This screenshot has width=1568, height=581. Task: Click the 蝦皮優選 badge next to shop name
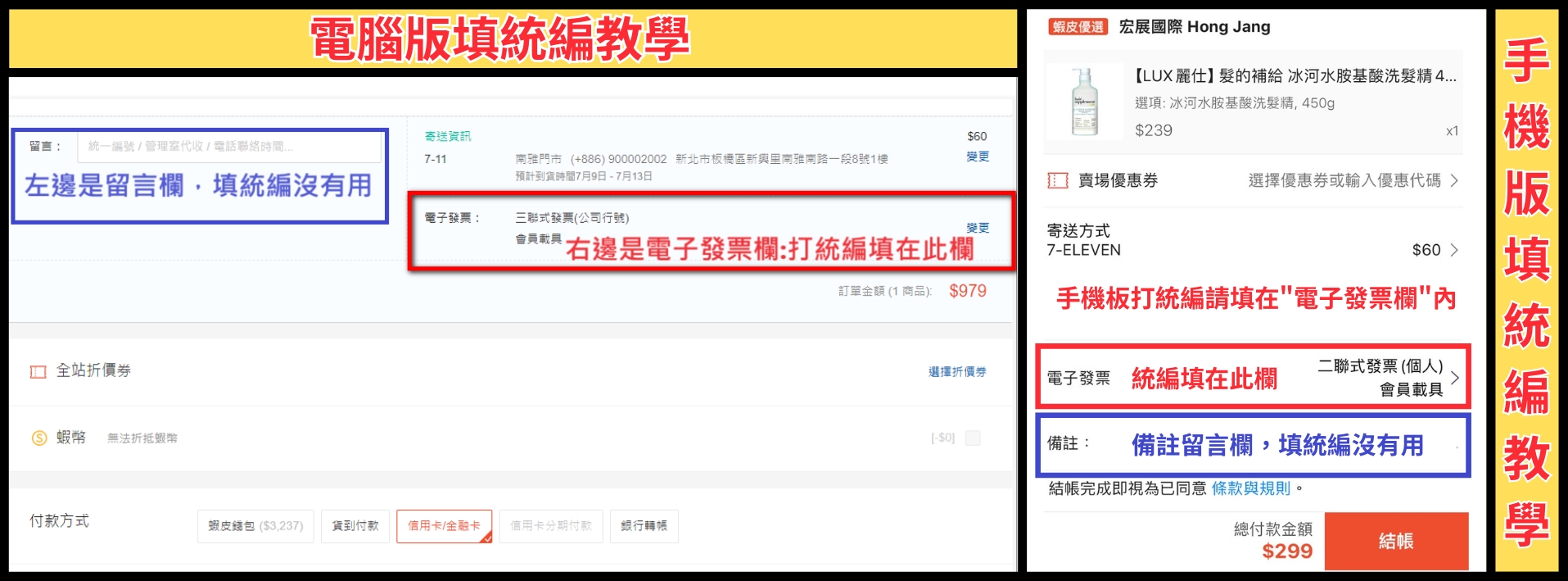click(x=1078, y=27)
